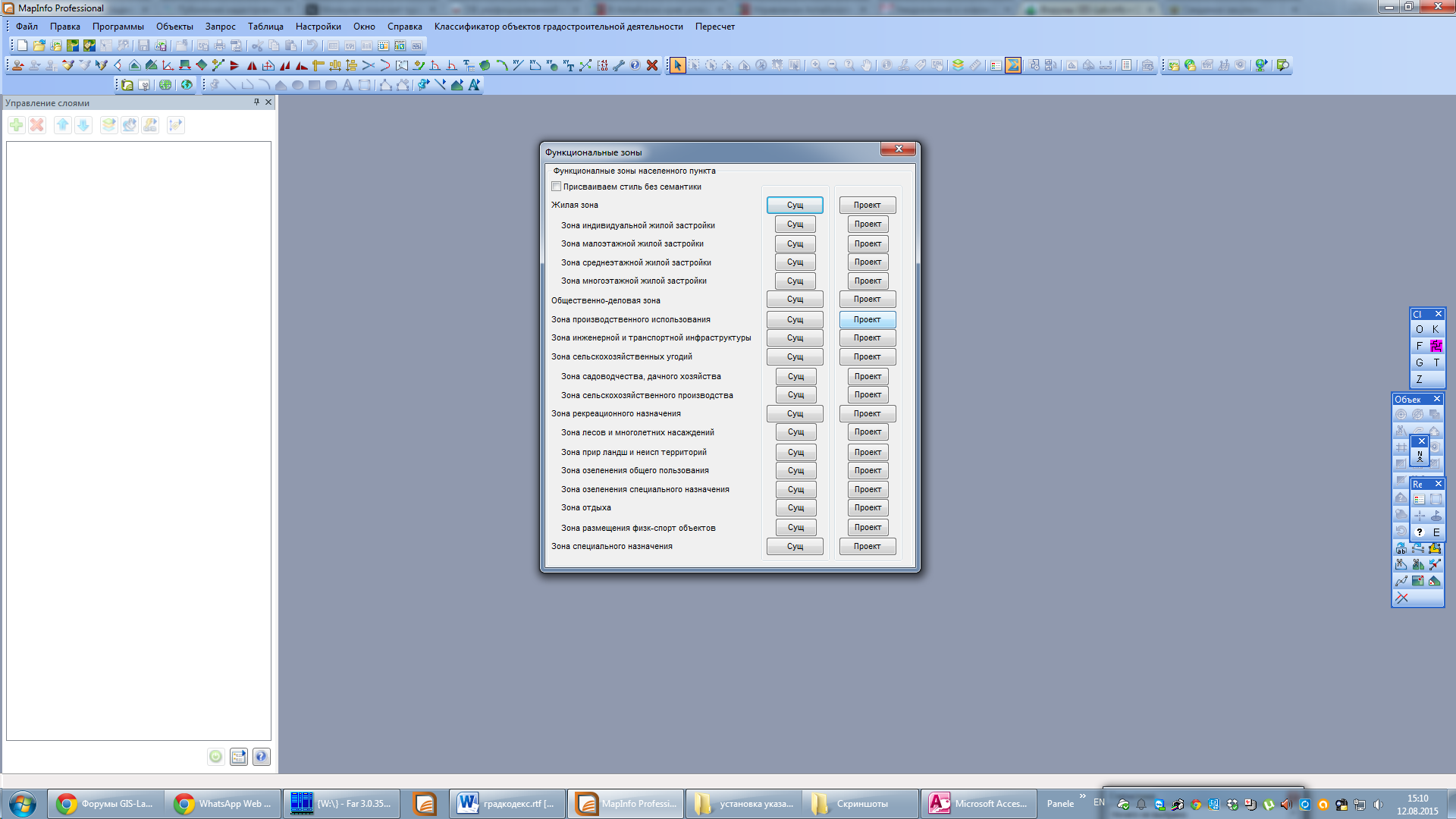Open the 'Таблица' menu
This screenshot has width=1456, height=819.
pyautogui.click(x=265, y=27)
